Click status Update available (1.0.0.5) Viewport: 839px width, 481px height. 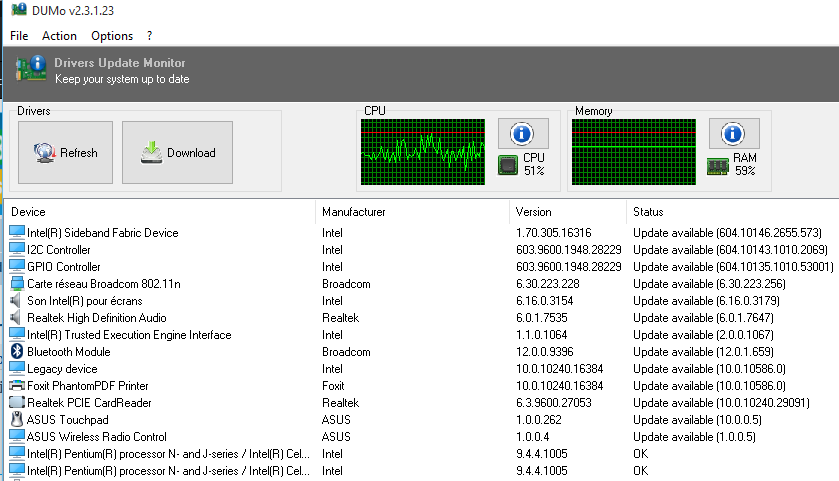coord(695,437)
